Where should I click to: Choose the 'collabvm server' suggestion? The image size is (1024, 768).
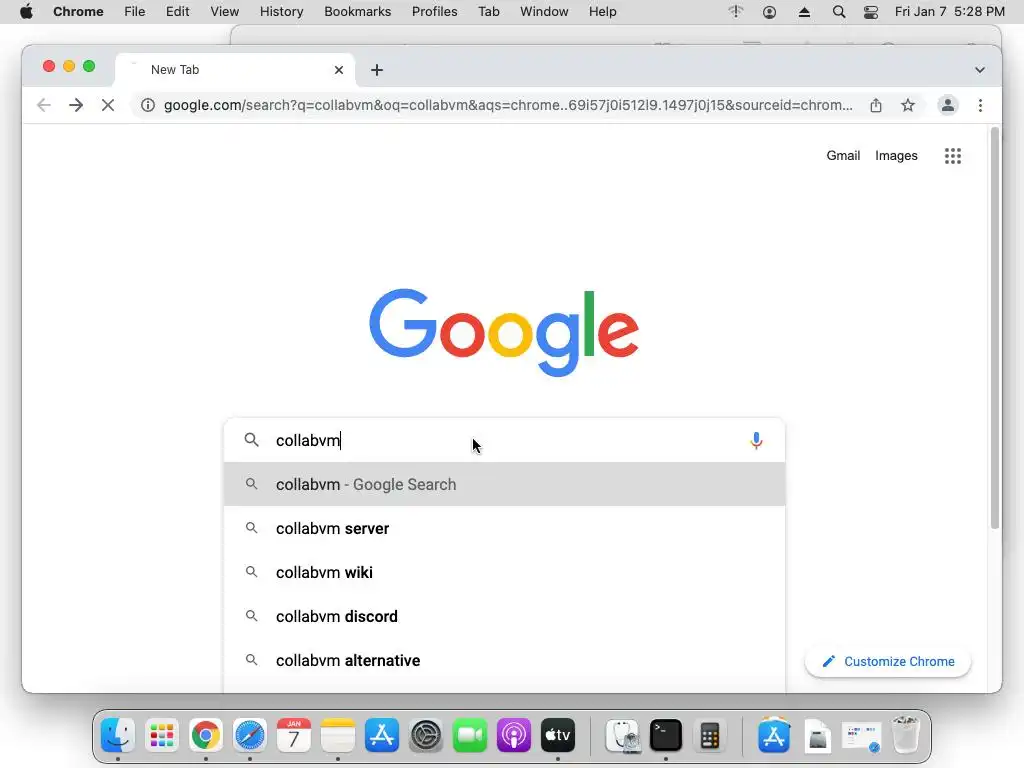tap(504, 528)
